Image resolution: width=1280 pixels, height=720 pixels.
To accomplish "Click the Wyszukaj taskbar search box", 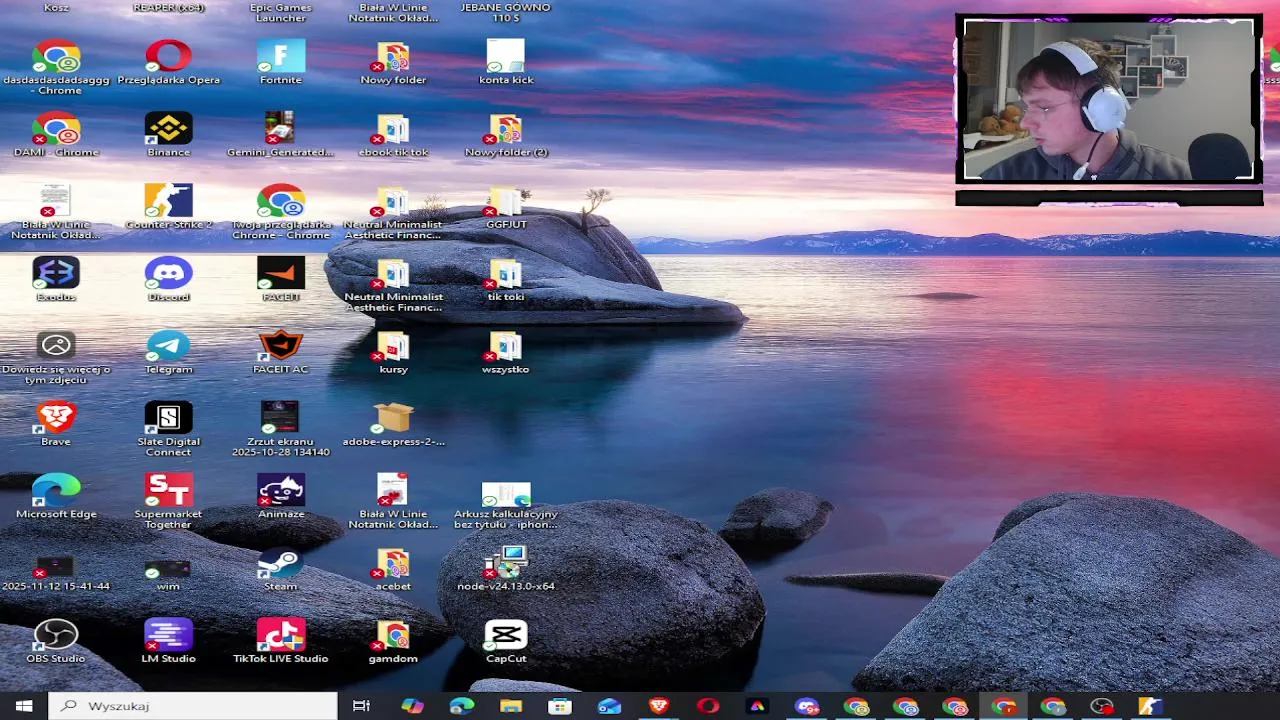I will [x=193, y=706].
